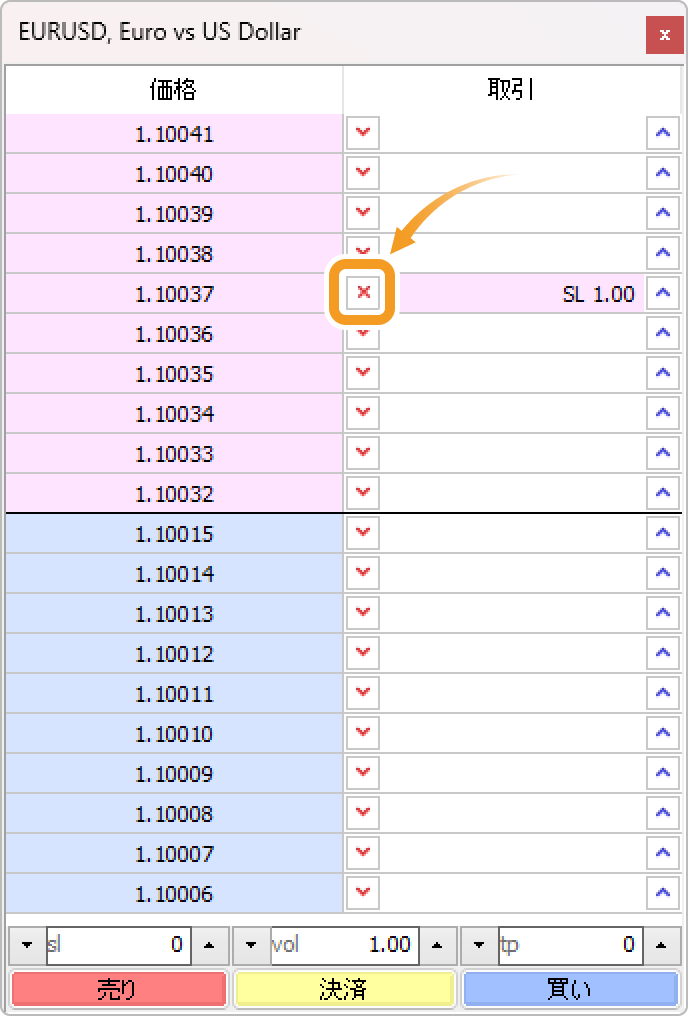Cancel the SL order at 1.10037

pos(363,293)
